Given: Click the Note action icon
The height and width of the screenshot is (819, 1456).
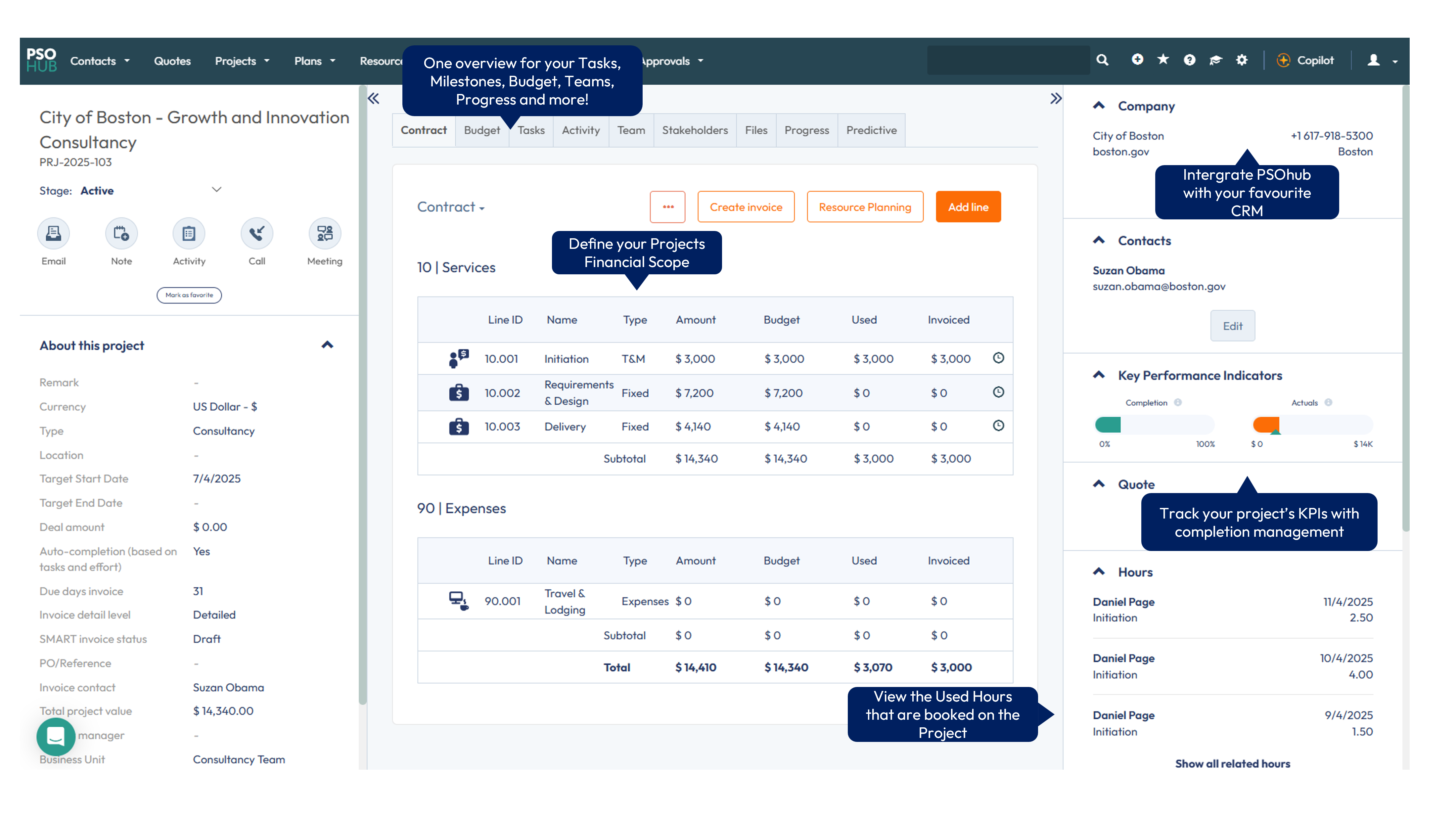Looking at the screenshot, I should [121, 233].
